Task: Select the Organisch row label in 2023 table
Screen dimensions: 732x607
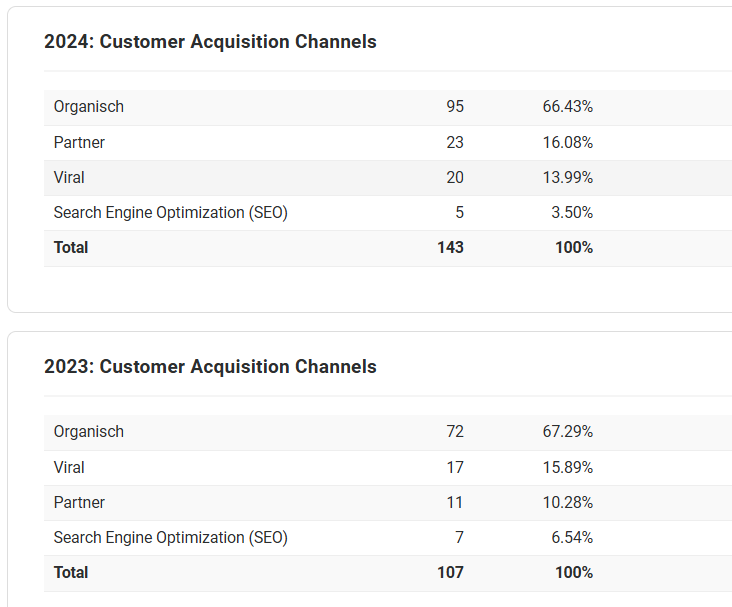Action: (89, 432)
